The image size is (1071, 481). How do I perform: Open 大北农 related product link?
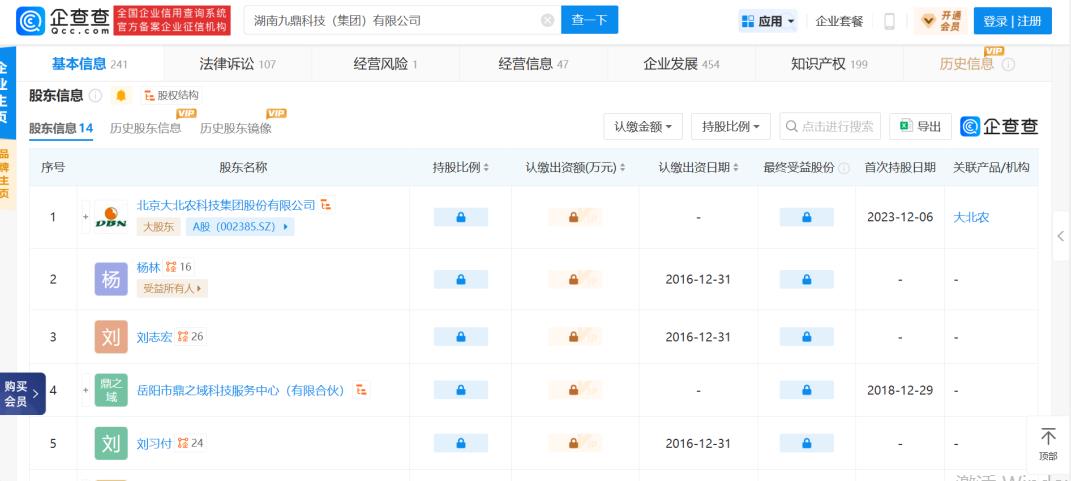pos(971,217)
